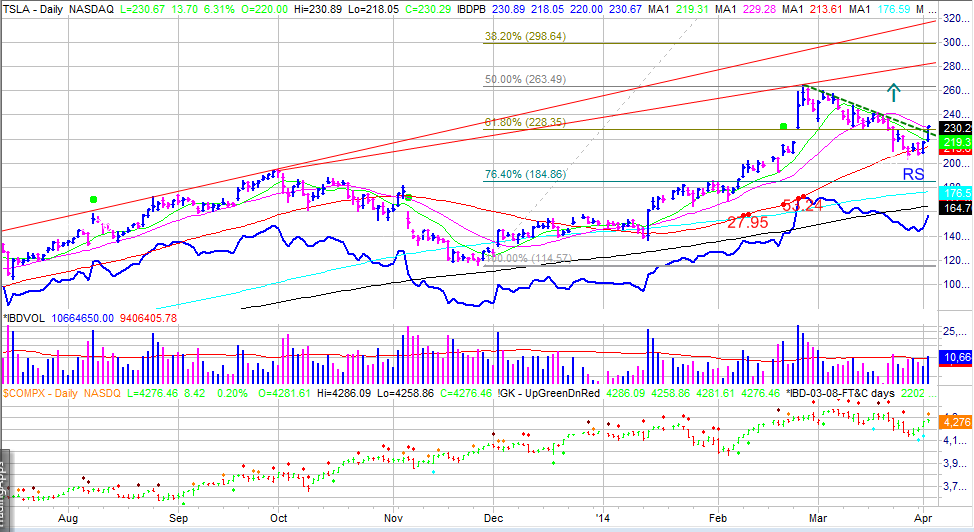The width and height of the screenshot is (974, 532).
Task: Select the O=4281.61 COMPX open value
Action: [x=282, y=393]
